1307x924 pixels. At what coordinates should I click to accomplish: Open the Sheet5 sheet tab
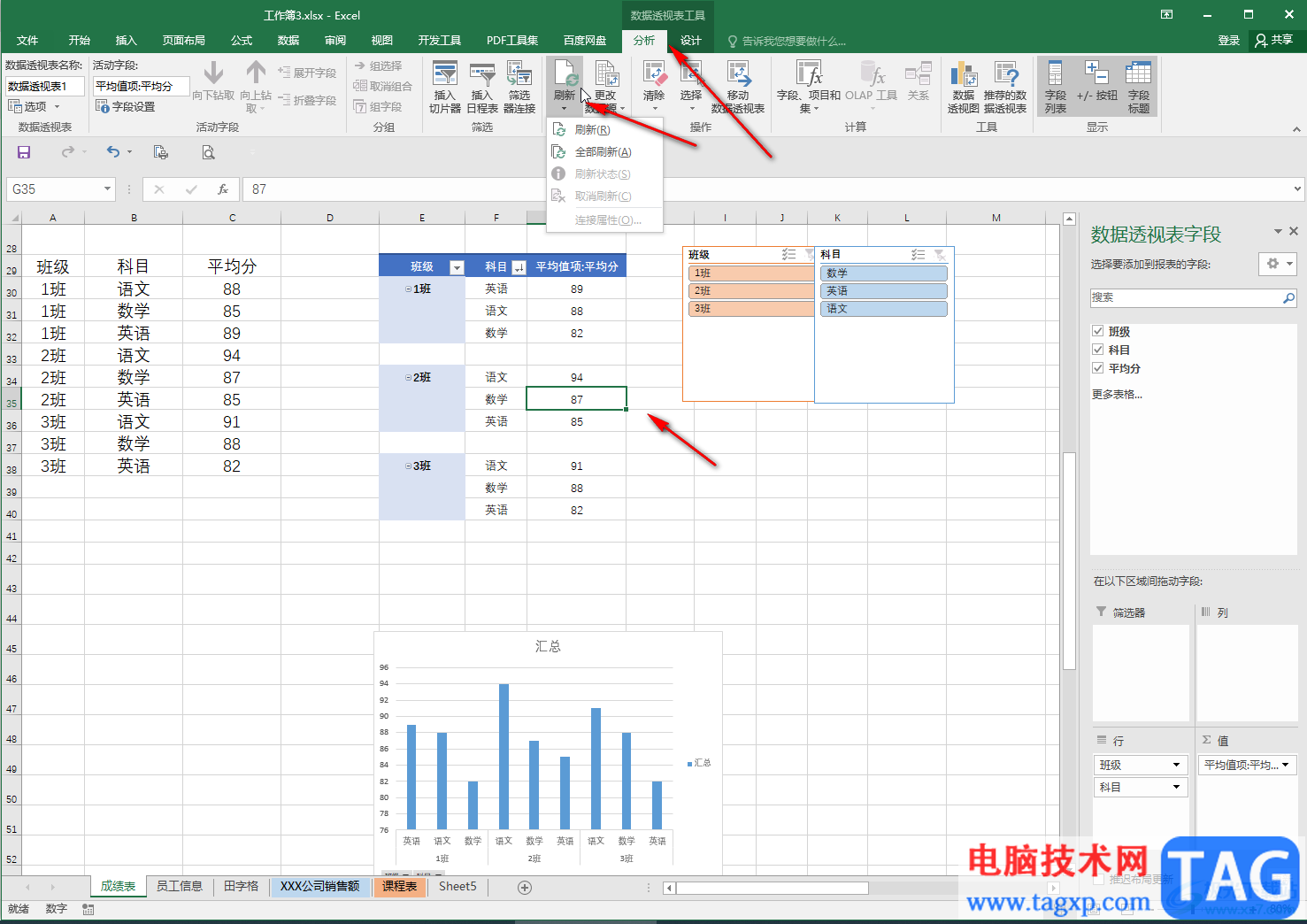click(x=457, y=886)
